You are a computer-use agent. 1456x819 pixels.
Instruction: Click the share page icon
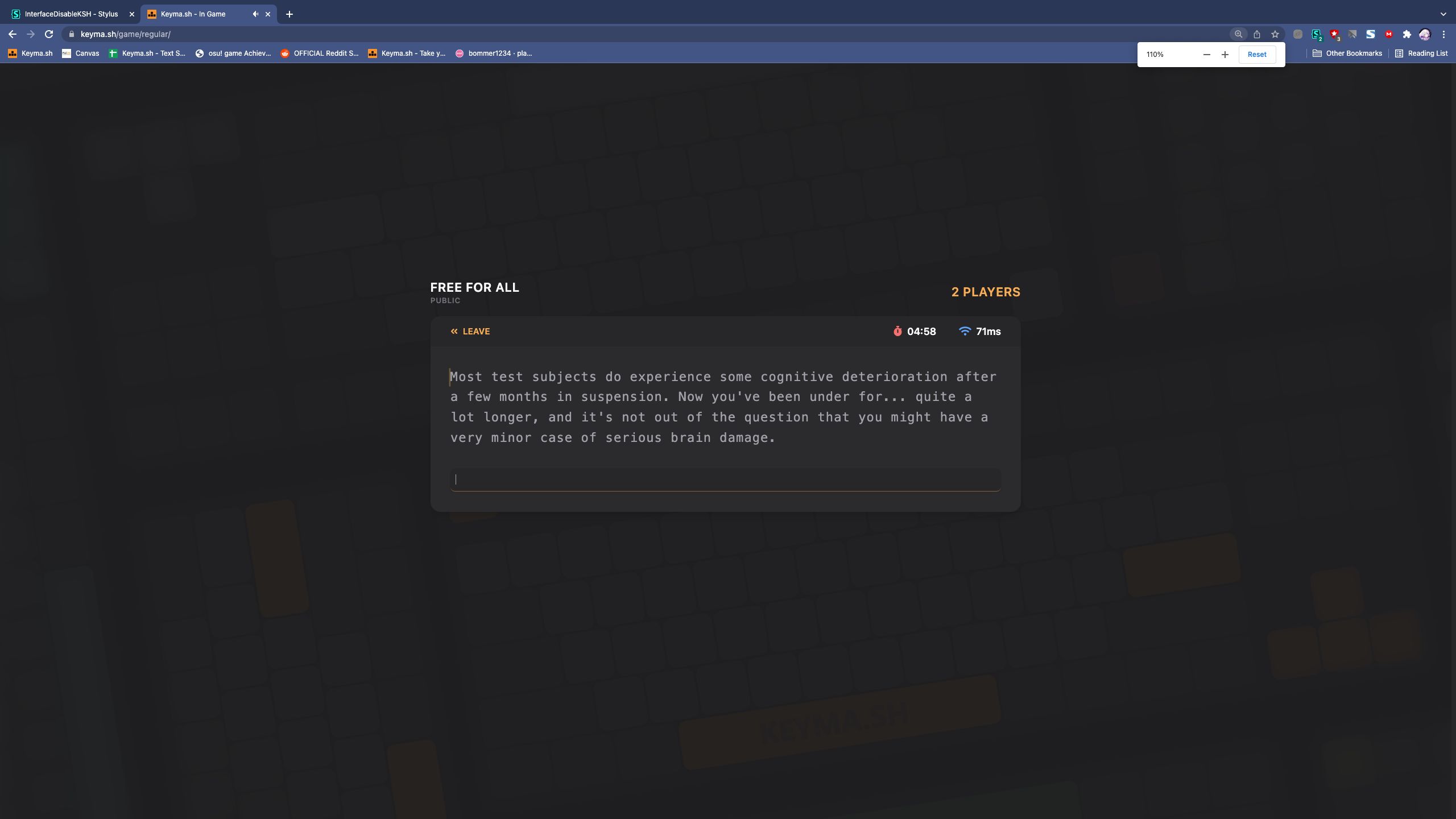click(1257, 34)
